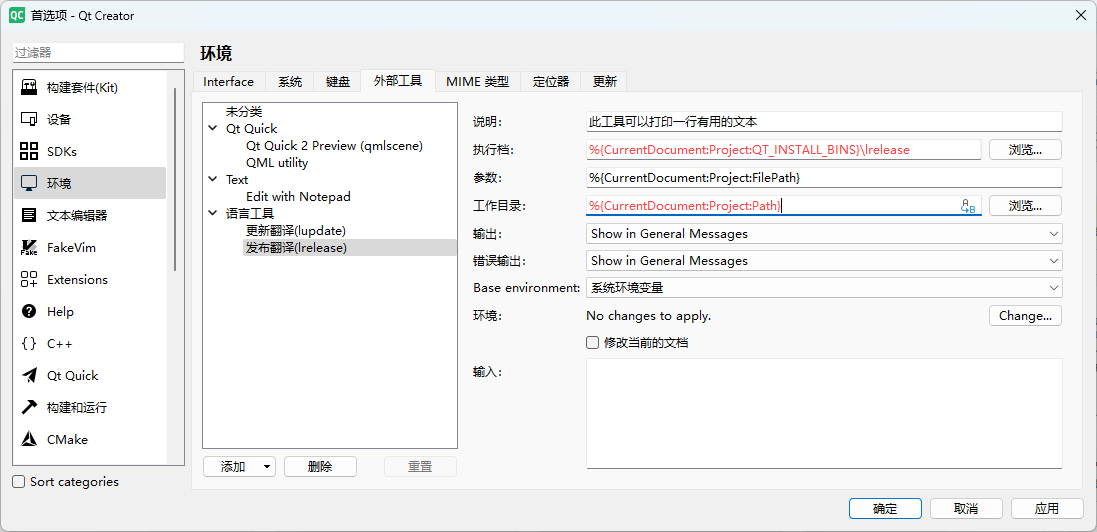Click the 执行档 executable path field
This screenshot has width=1097, height=532.
click(x=784, y=150)
